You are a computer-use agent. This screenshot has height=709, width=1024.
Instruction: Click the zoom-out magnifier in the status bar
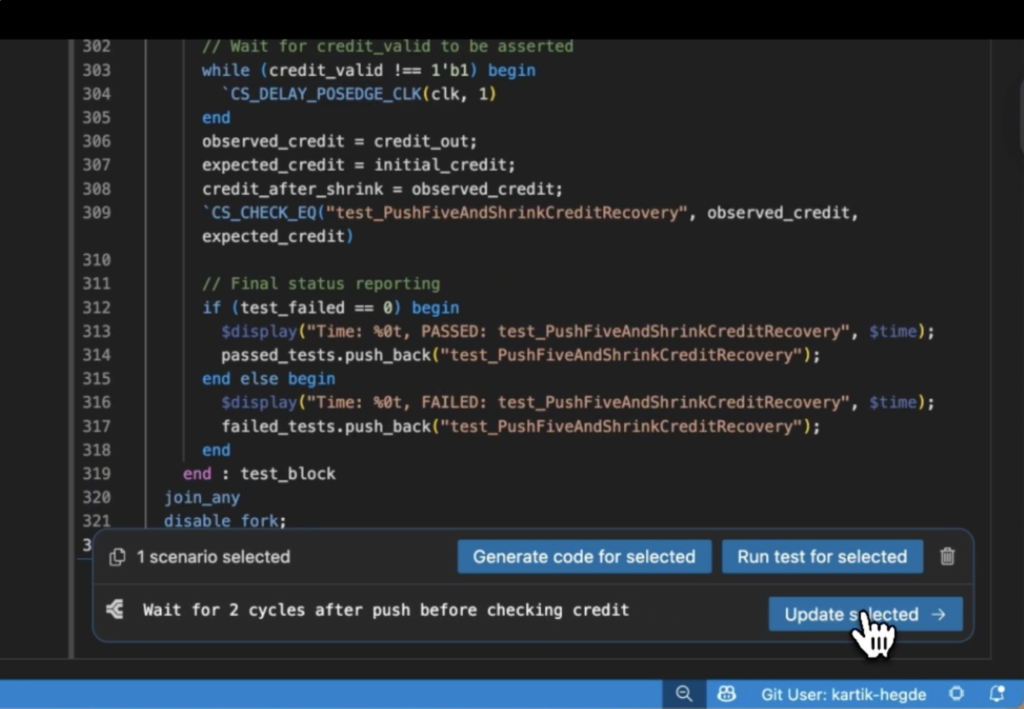pos(684,694)
